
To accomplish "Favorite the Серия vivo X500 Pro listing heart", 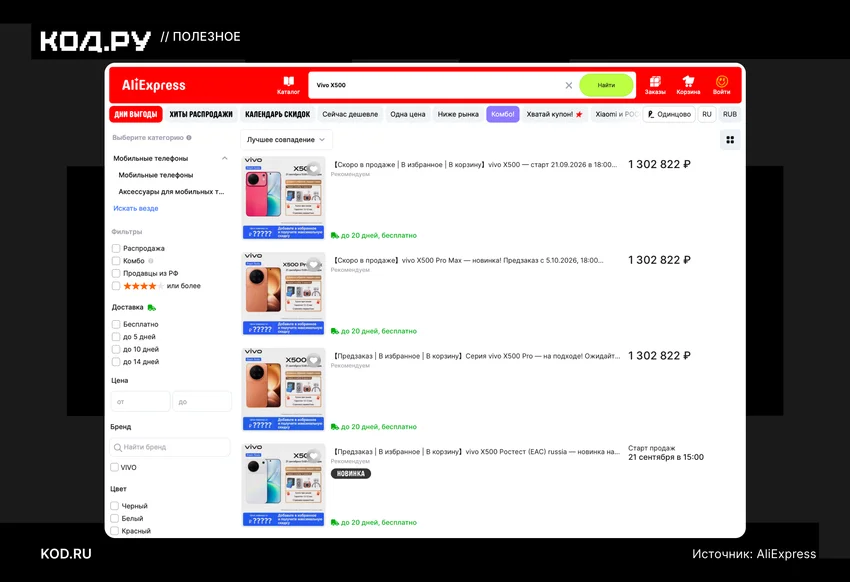I will point(313,360).
